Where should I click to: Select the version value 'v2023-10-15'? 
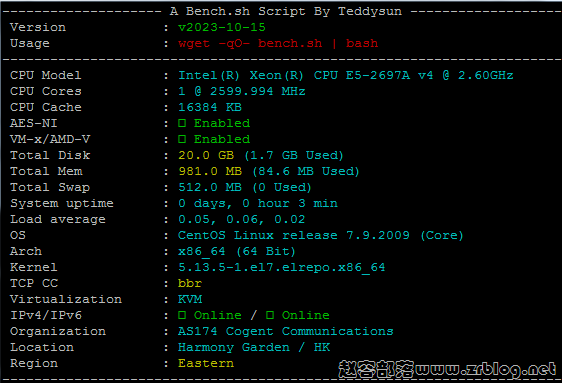pos(222,27)
